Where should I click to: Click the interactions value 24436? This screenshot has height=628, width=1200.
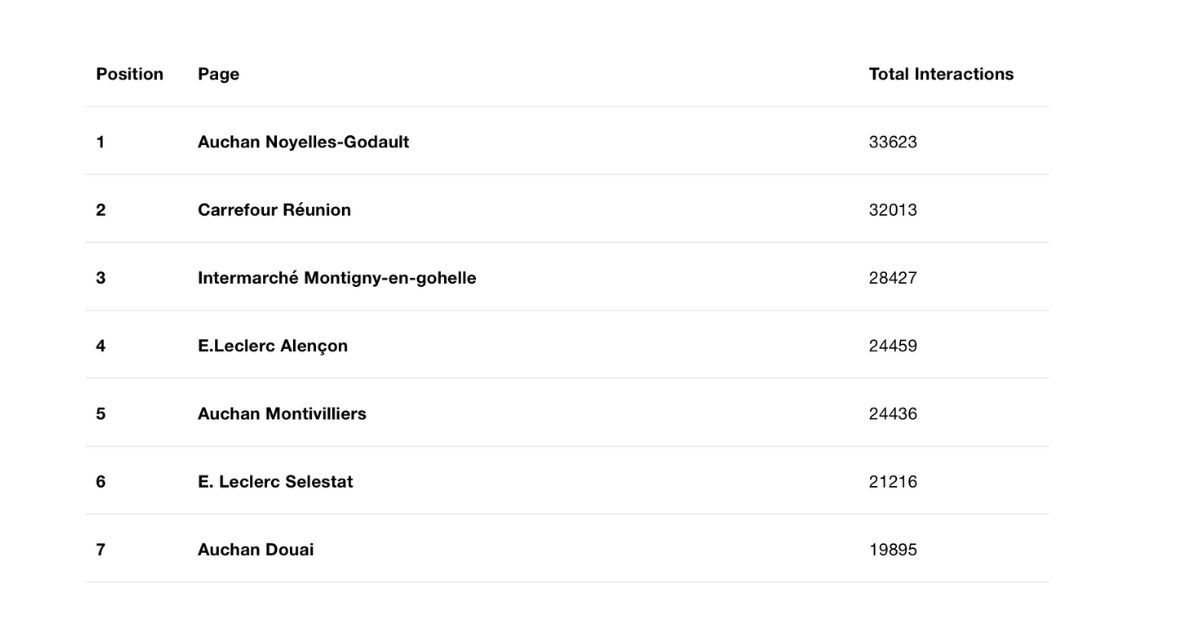pos(893,414)
